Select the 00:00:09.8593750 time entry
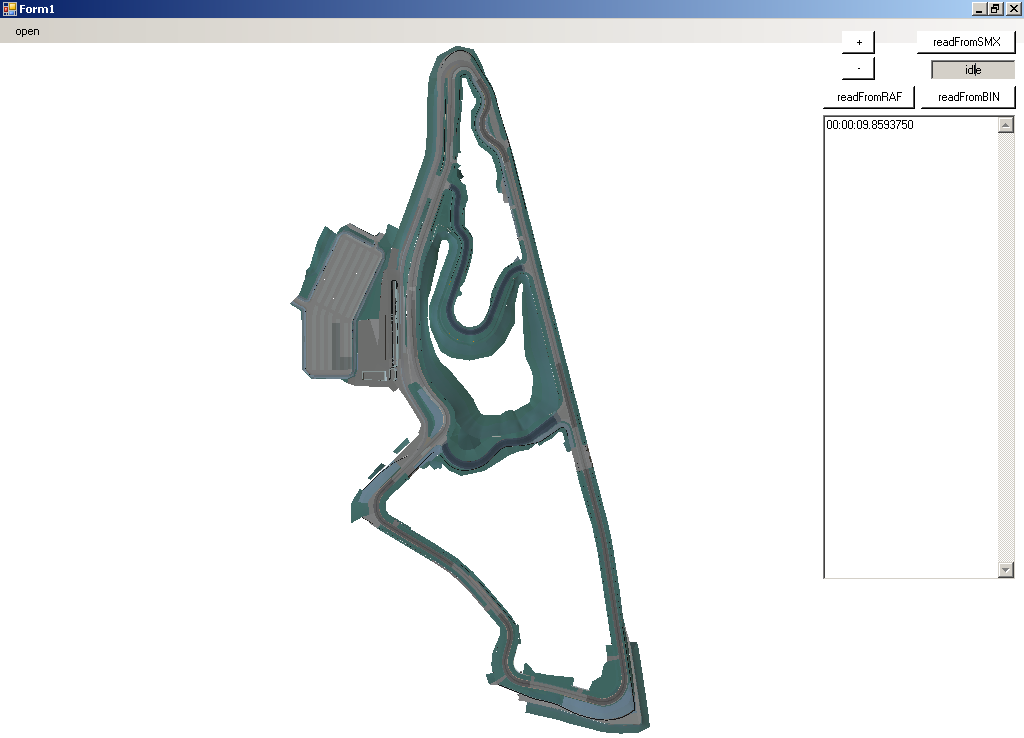The image size is (1024, 738). 870,125
